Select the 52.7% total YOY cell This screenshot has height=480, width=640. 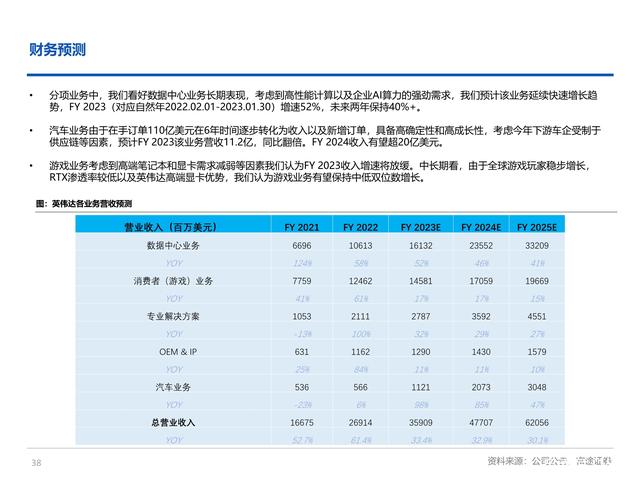pyautogui.click(x=302, y=440)
